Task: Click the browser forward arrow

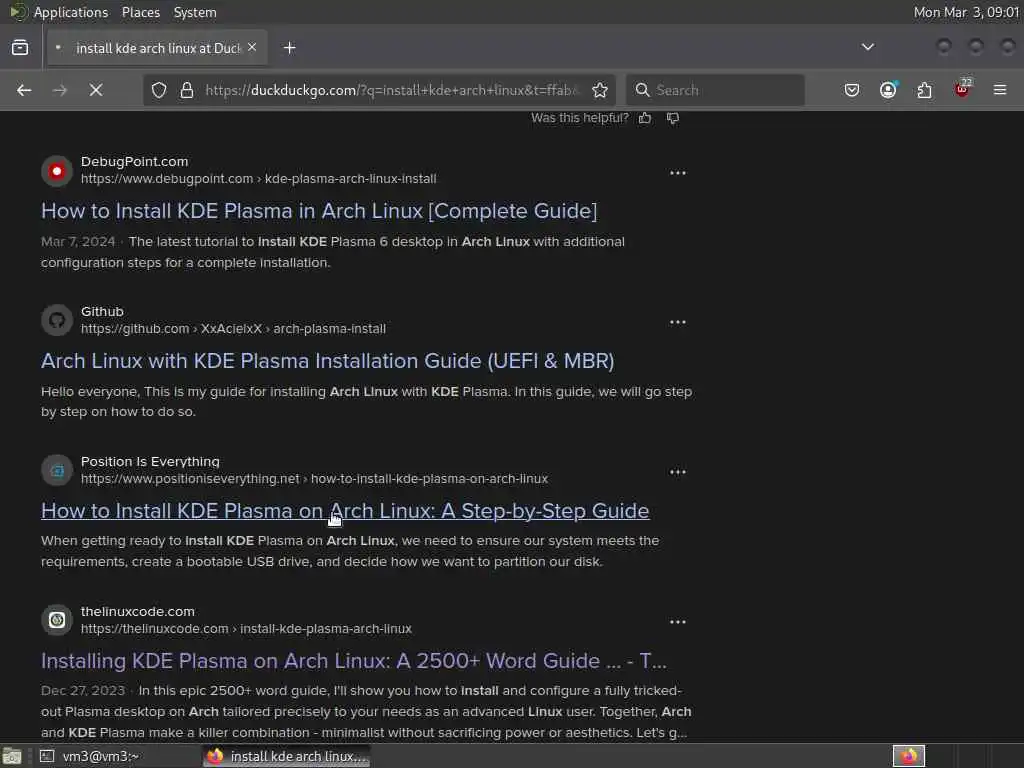Action: coord(59,90)
